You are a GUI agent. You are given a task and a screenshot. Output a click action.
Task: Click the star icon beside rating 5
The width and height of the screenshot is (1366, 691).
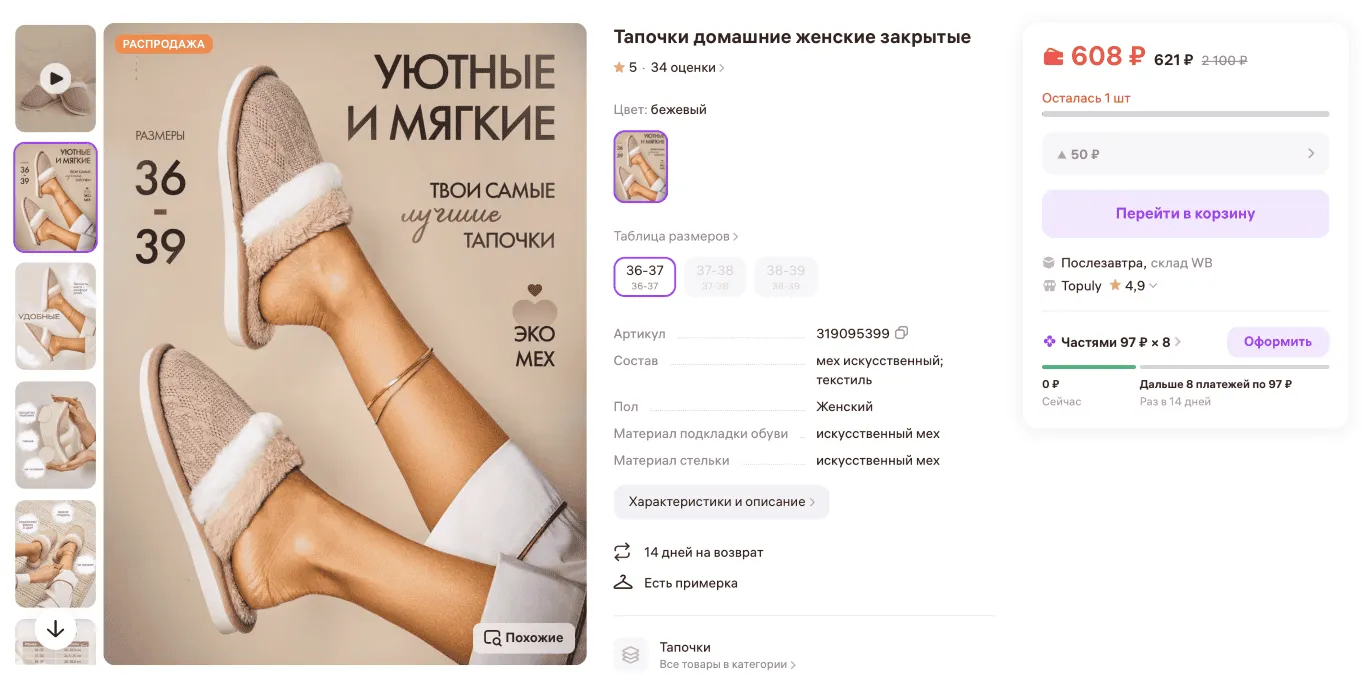click(x=619, y=67)
